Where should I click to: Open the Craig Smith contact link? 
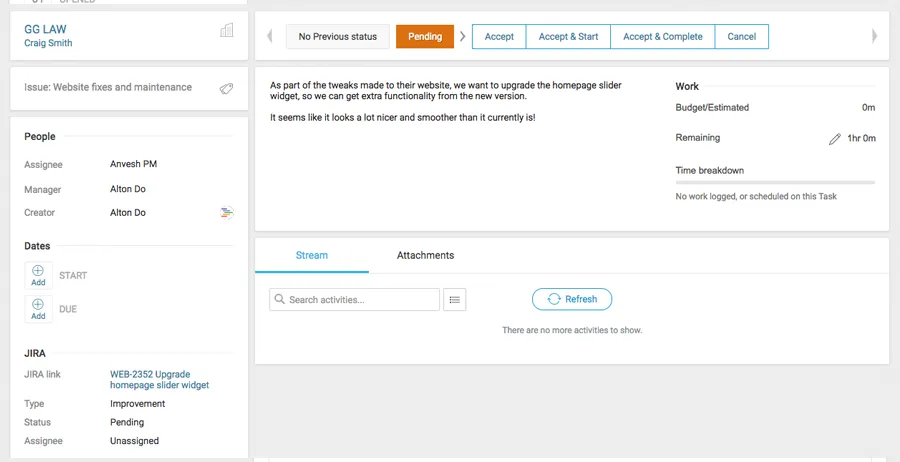48,43
